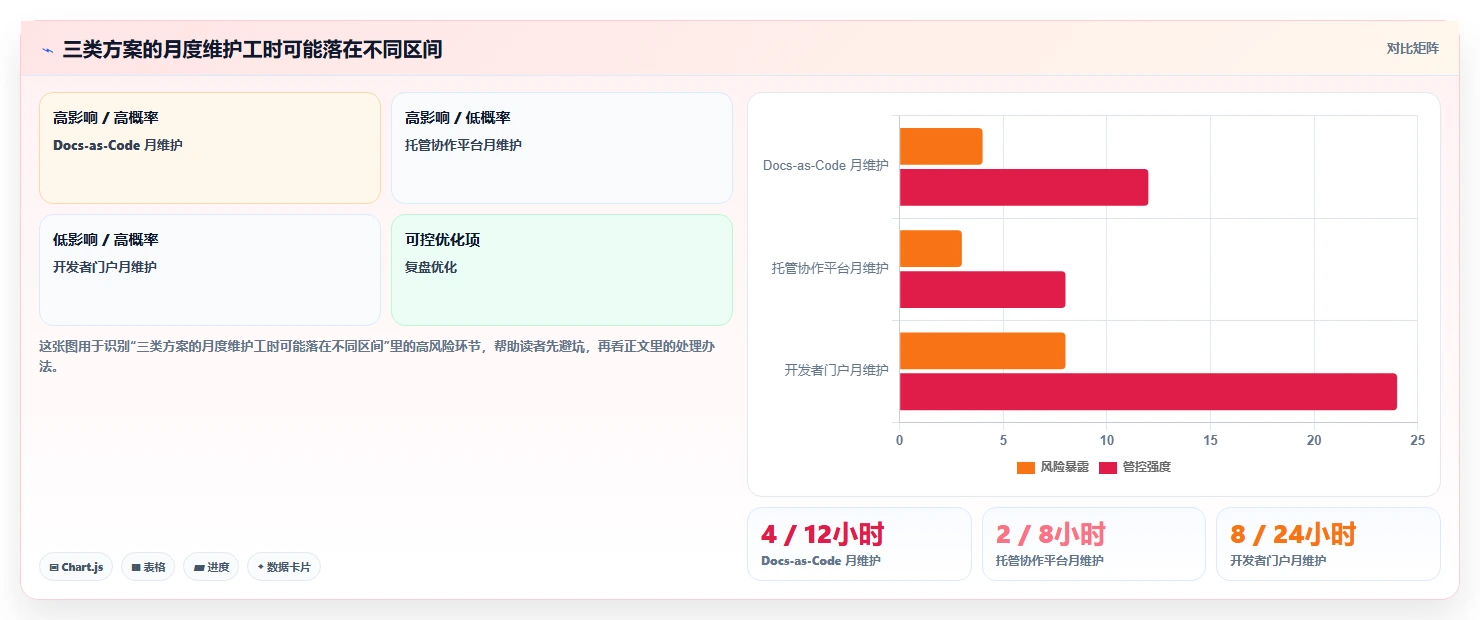Click the Chart.js tag chip
This screenshot has height=620, width=1480.
tap(76, 567)
